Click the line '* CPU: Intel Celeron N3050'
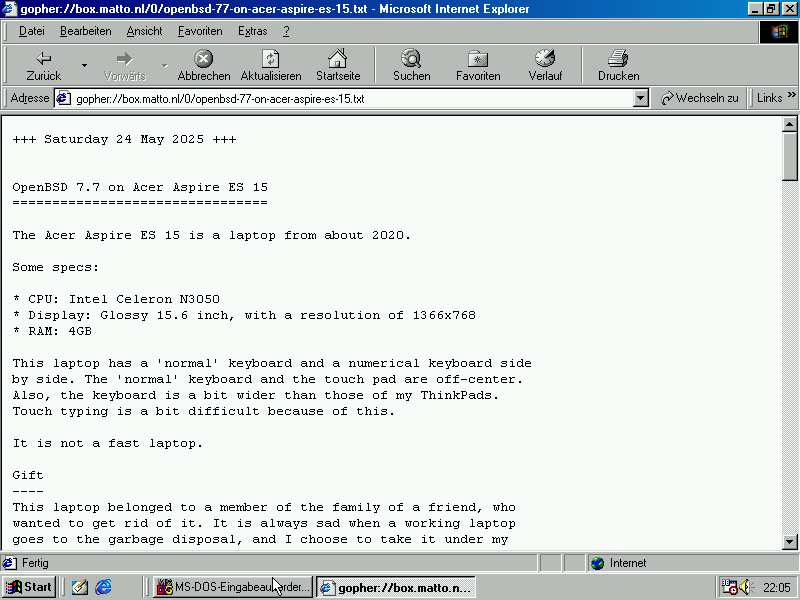The image size is (800, 600). click(116, 299)
